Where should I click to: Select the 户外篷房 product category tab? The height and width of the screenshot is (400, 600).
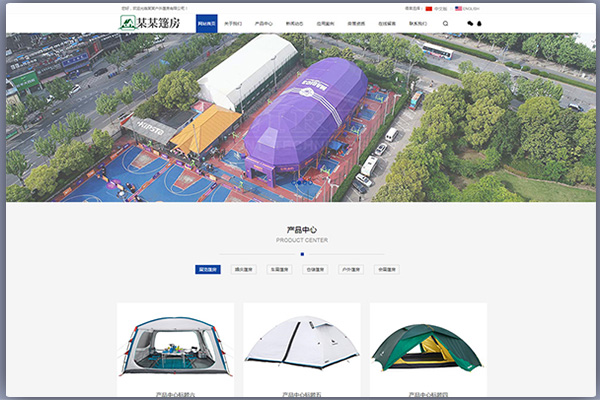(351, 269)
